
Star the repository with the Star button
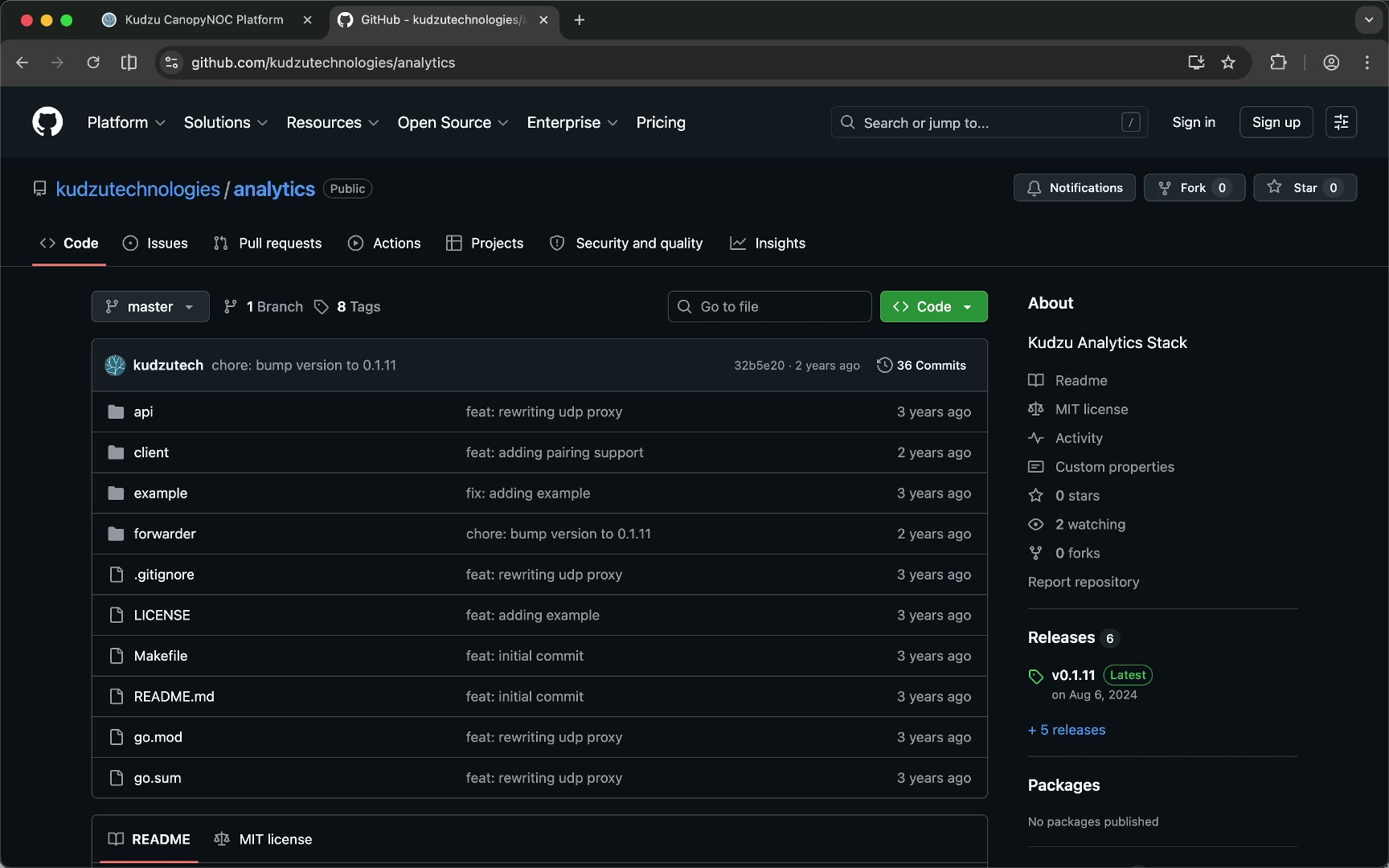[1305, 187]
